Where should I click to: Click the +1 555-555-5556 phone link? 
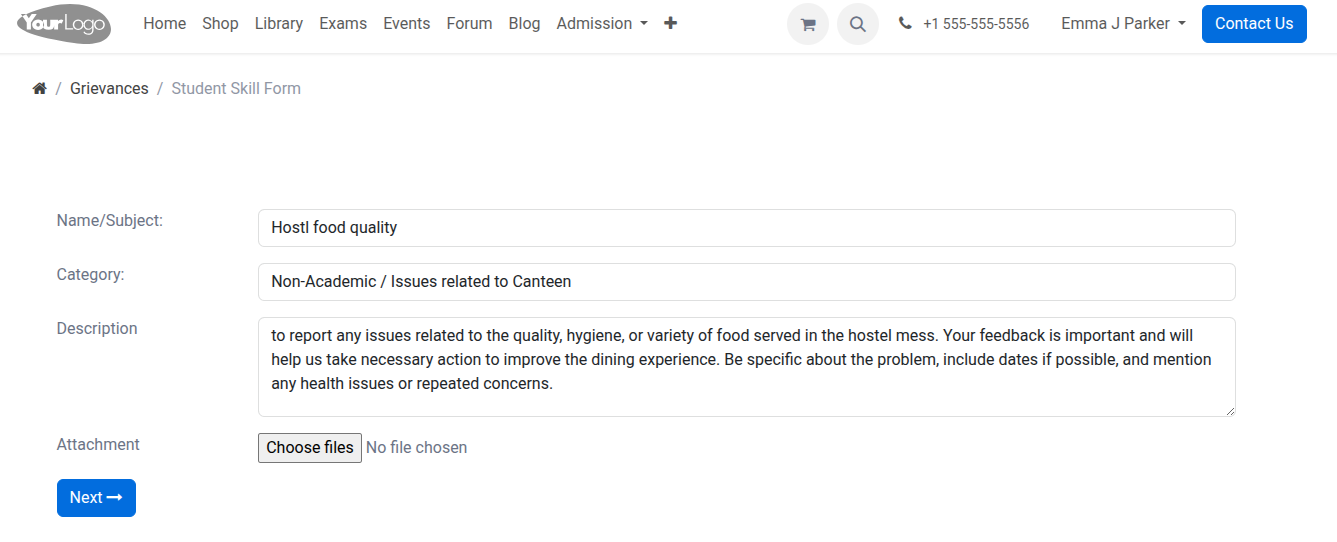[x=976, y=24]
